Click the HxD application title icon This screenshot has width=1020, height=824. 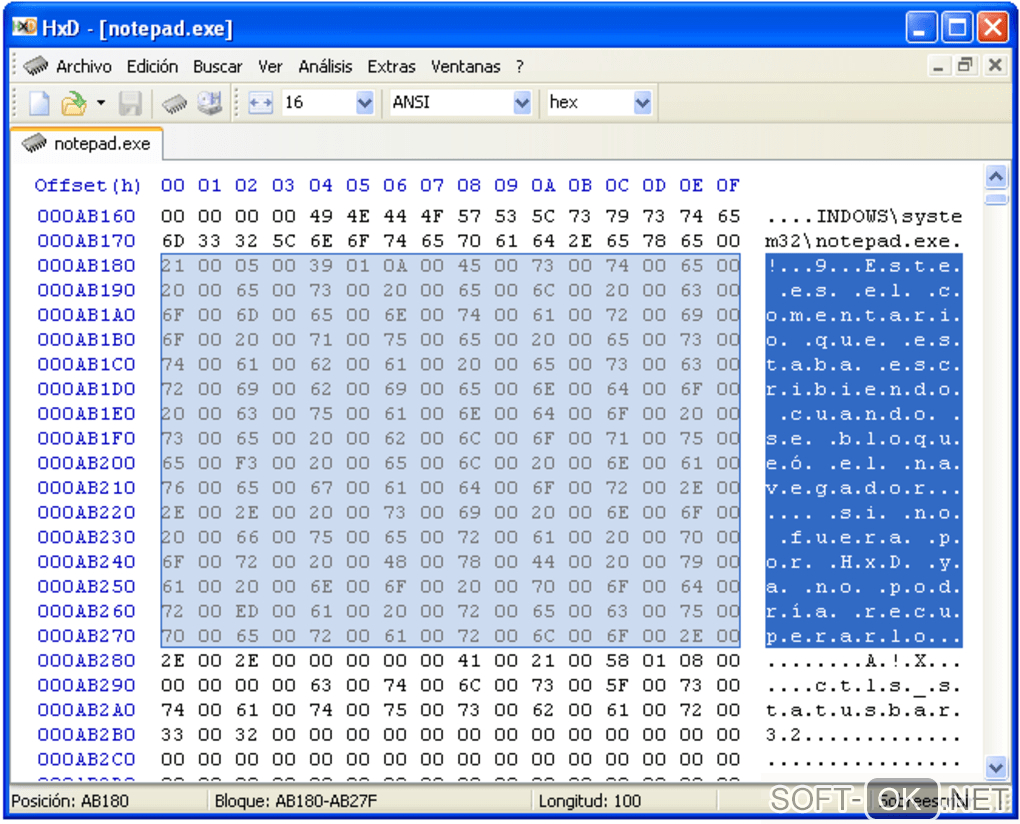[x=24, y=27]
